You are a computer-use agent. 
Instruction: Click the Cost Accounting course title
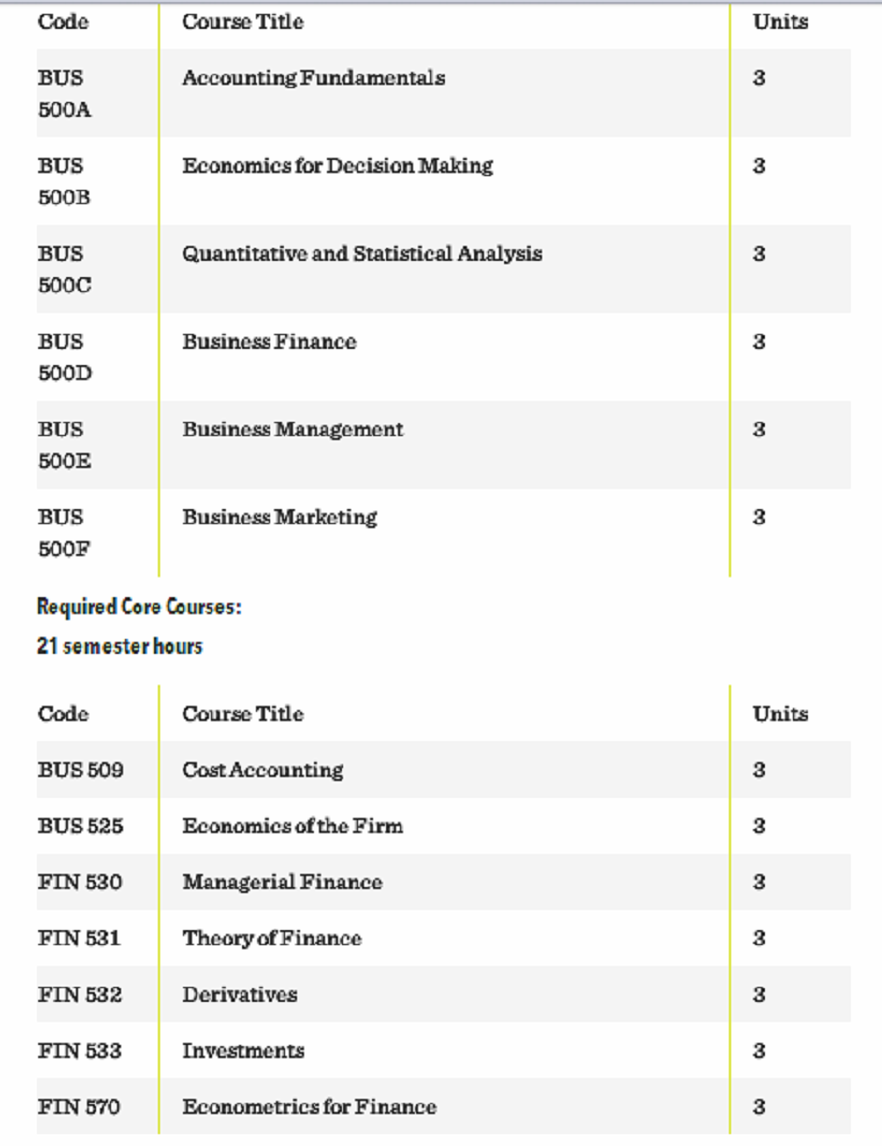coord(262,770)
